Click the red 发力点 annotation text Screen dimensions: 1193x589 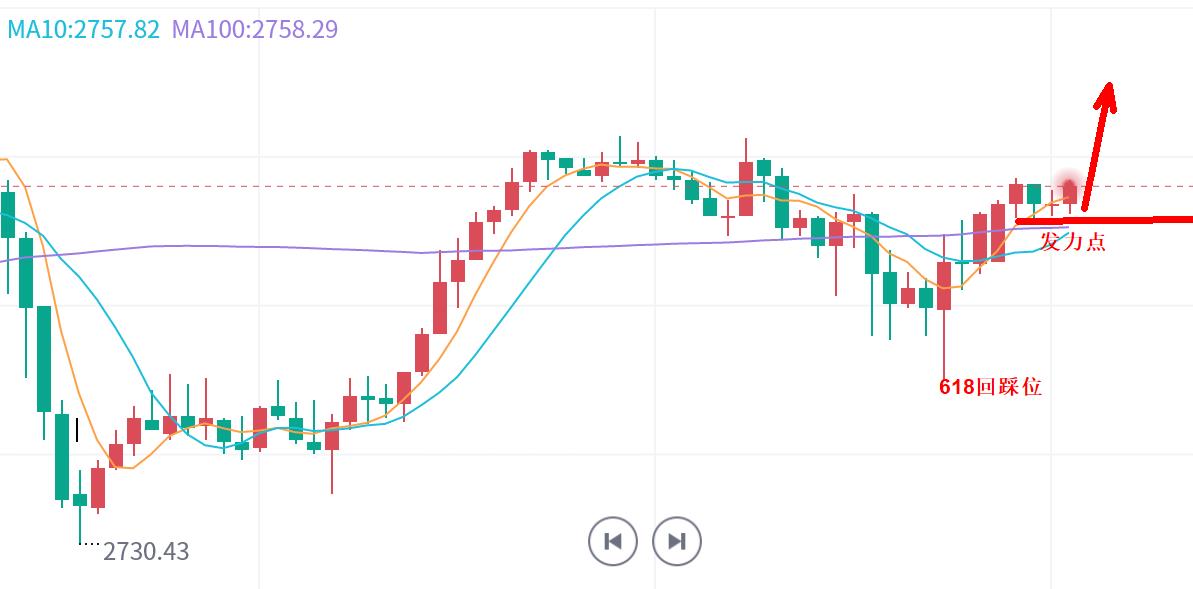click(1073, 242)
